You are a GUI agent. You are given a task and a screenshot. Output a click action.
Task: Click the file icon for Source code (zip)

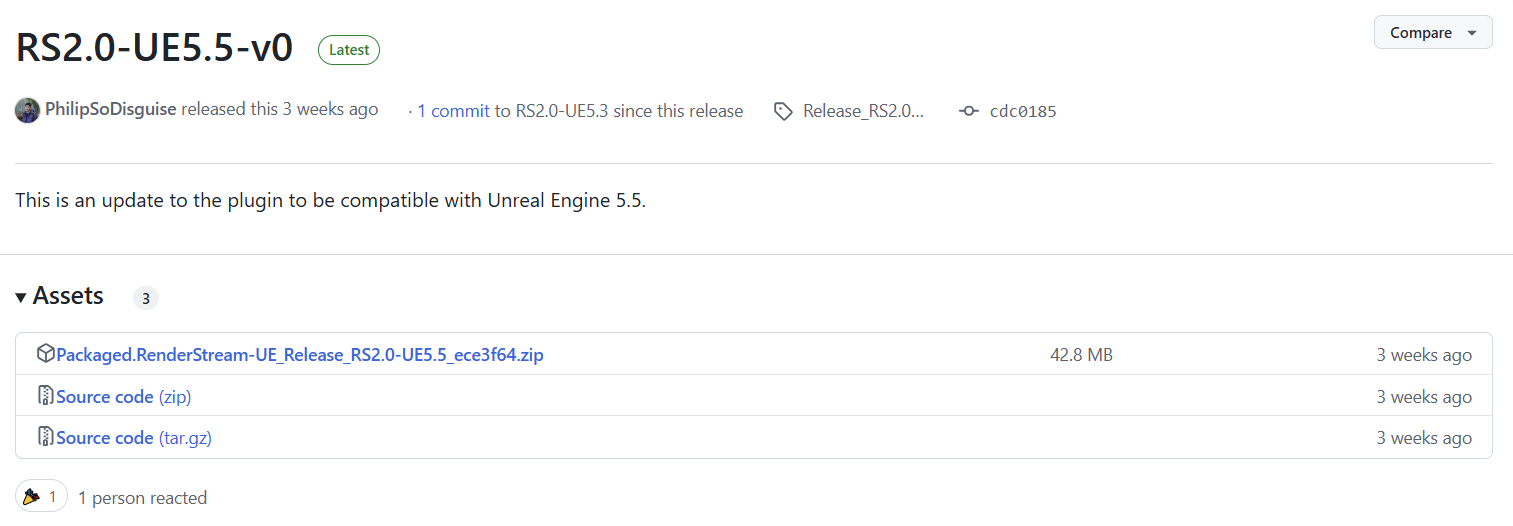(x=45, y=396)
